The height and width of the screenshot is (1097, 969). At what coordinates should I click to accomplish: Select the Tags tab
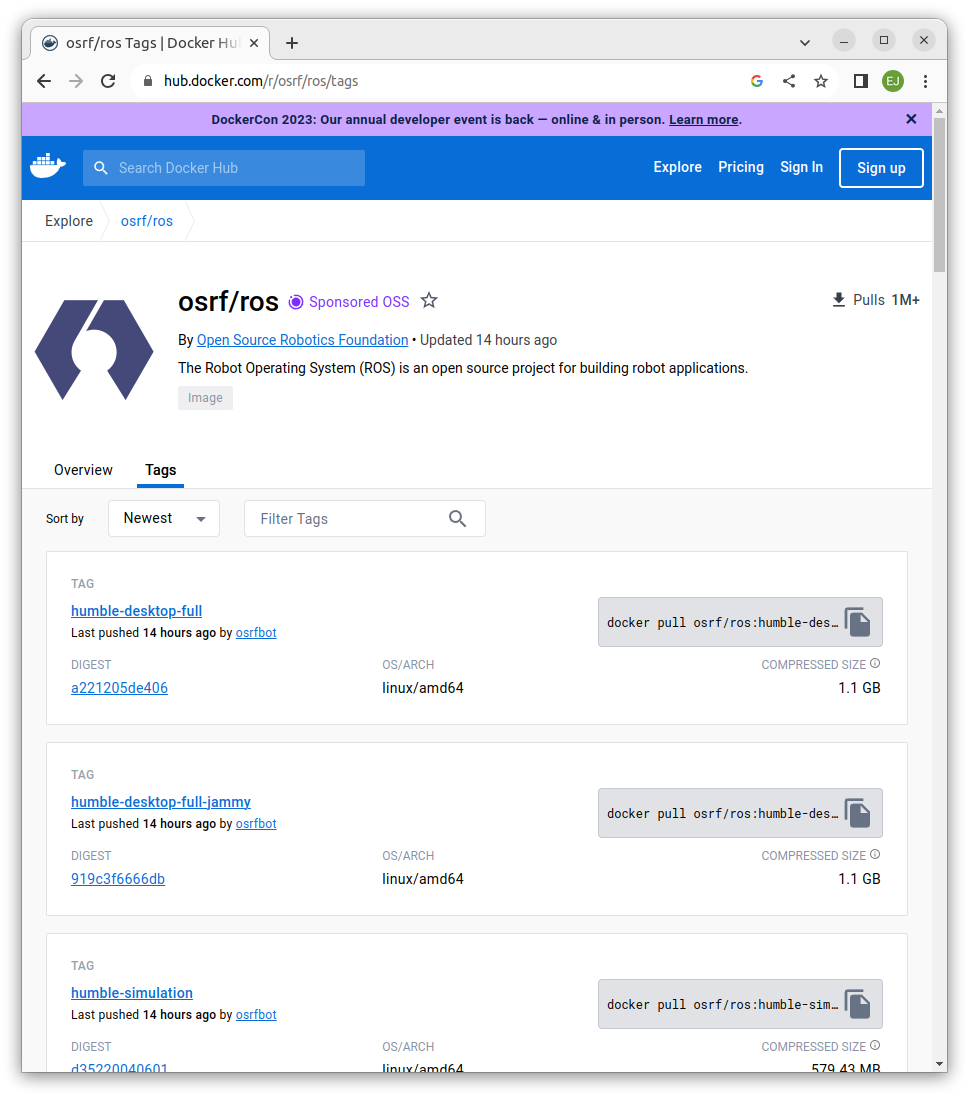point(160,470)
